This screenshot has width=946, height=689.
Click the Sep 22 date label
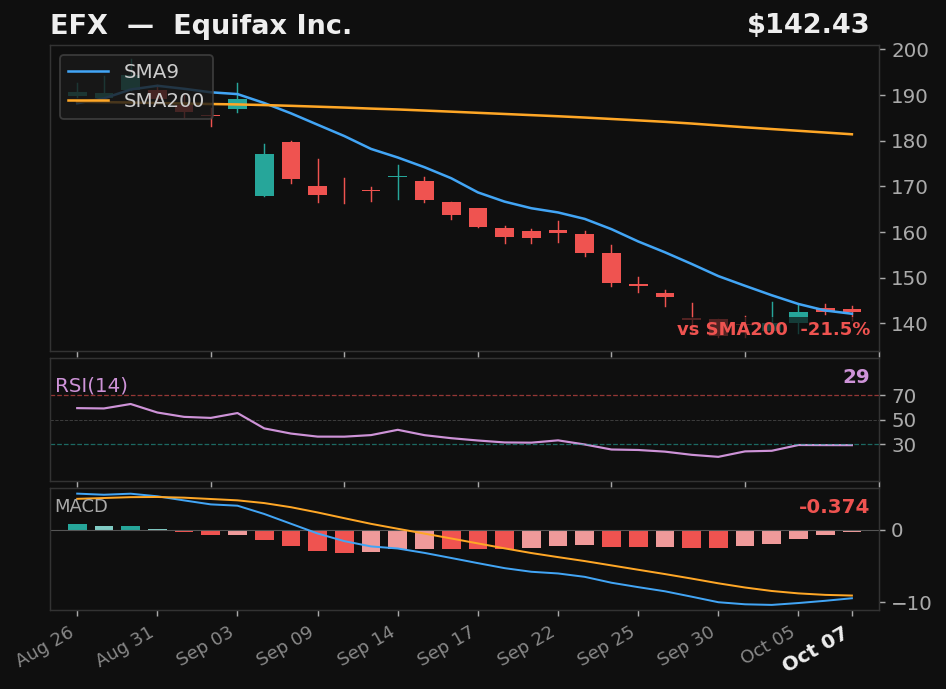pos(527,645)
